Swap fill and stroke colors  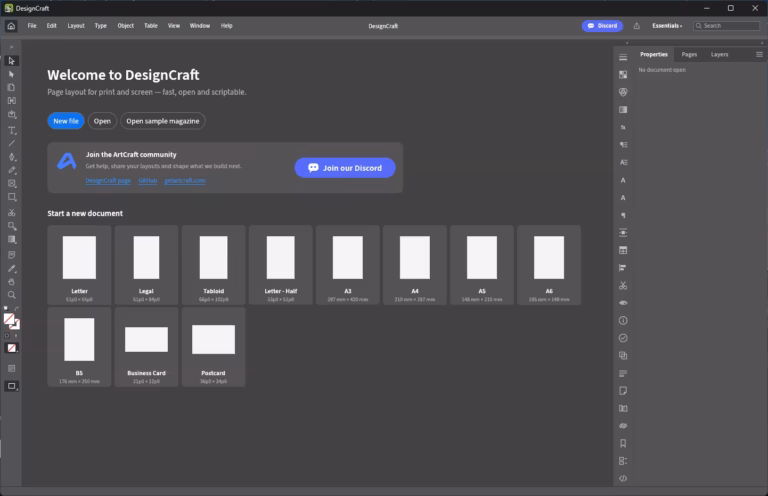pyautogui.click(x=17, y=308)
